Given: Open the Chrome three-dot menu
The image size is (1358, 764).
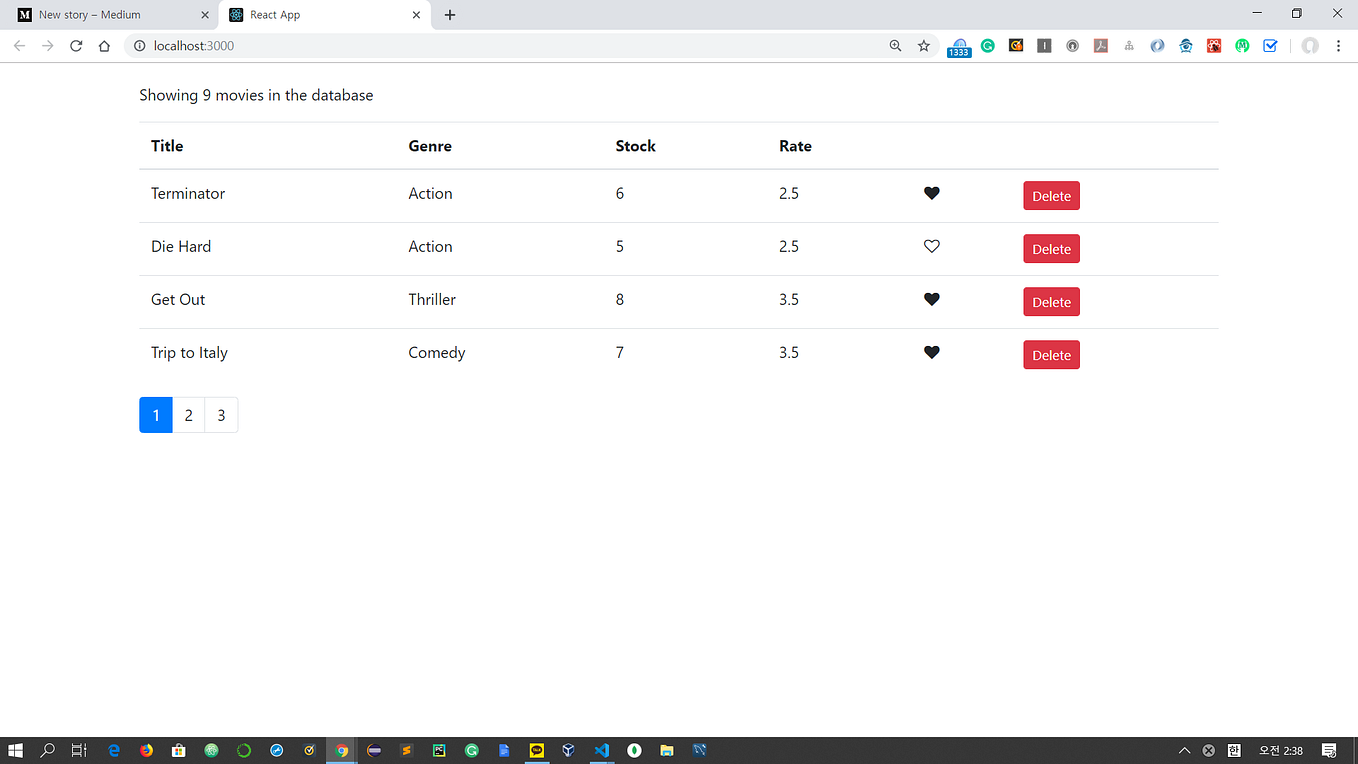Looking at the screenshot, I should pyautogui.click(x=1338, y=45).
